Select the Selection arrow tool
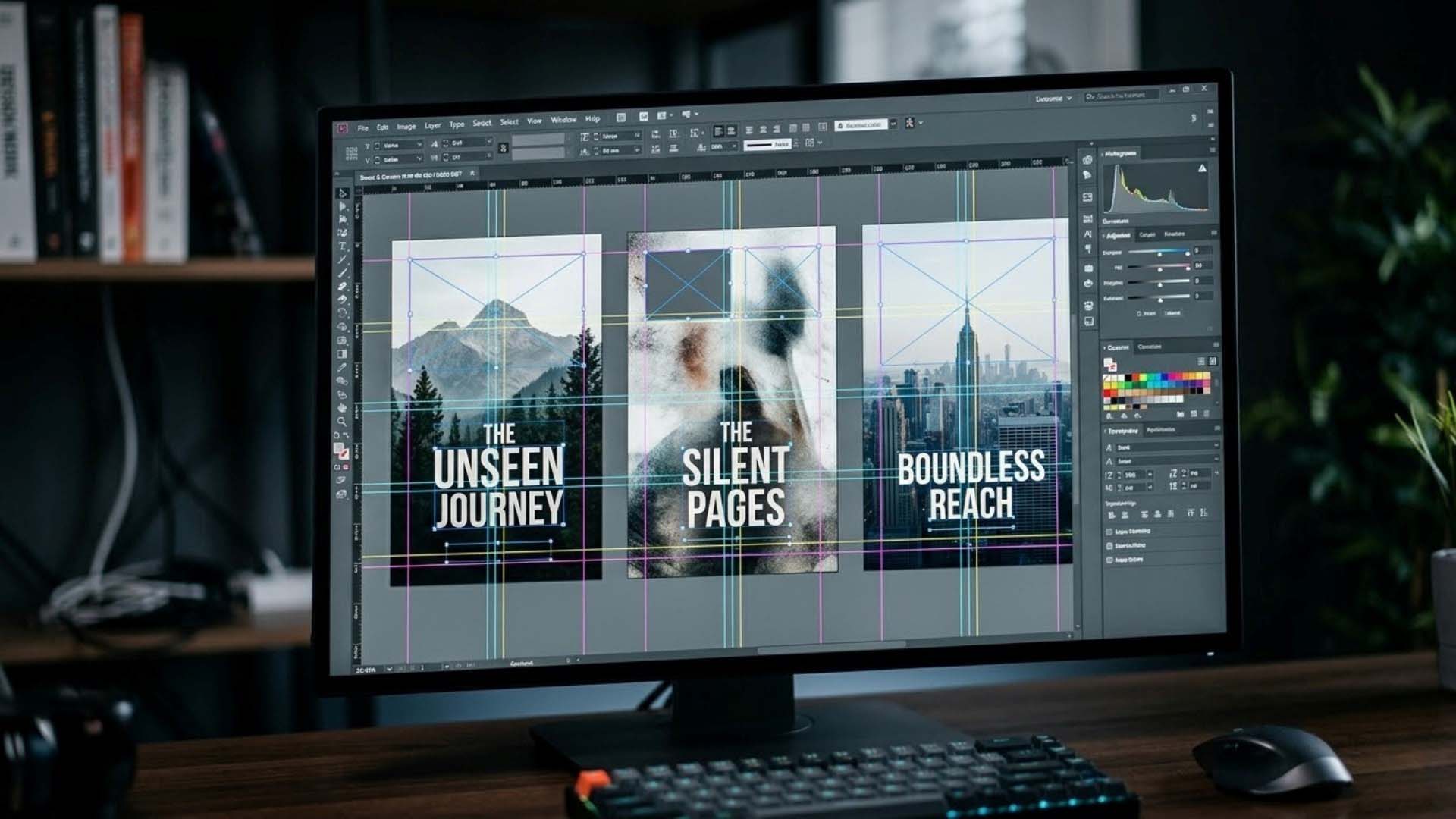This screenshot has width=1456, height=819. (342, 193)
